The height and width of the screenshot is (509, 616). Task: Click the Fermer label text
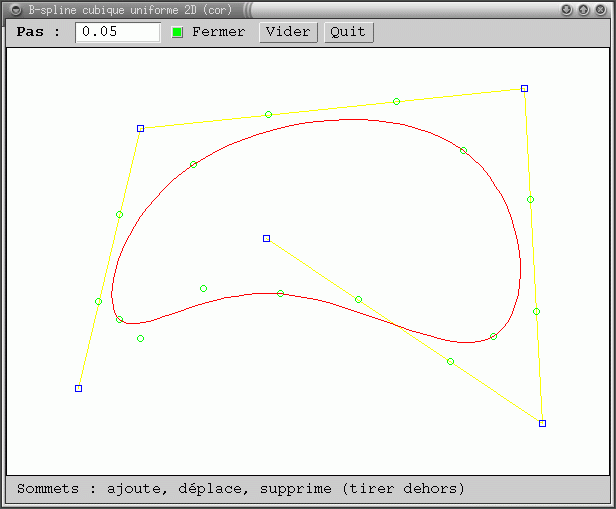218,32
